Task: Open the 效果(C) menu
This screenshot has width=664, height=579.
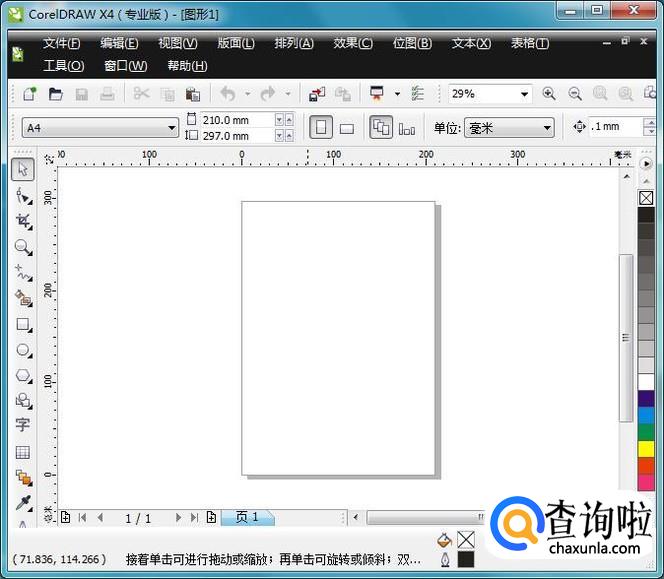Action: [x=352, y=43]
